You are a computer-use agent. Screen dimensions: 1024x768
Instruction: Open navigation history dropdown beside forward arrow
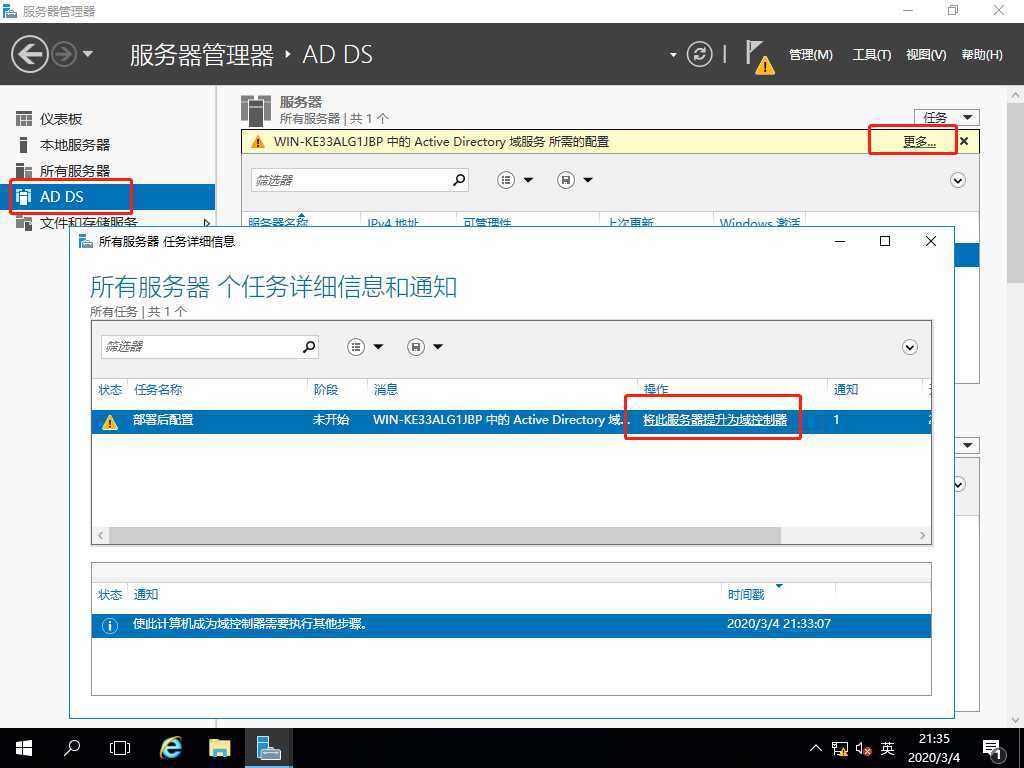[x=88, y=54]
